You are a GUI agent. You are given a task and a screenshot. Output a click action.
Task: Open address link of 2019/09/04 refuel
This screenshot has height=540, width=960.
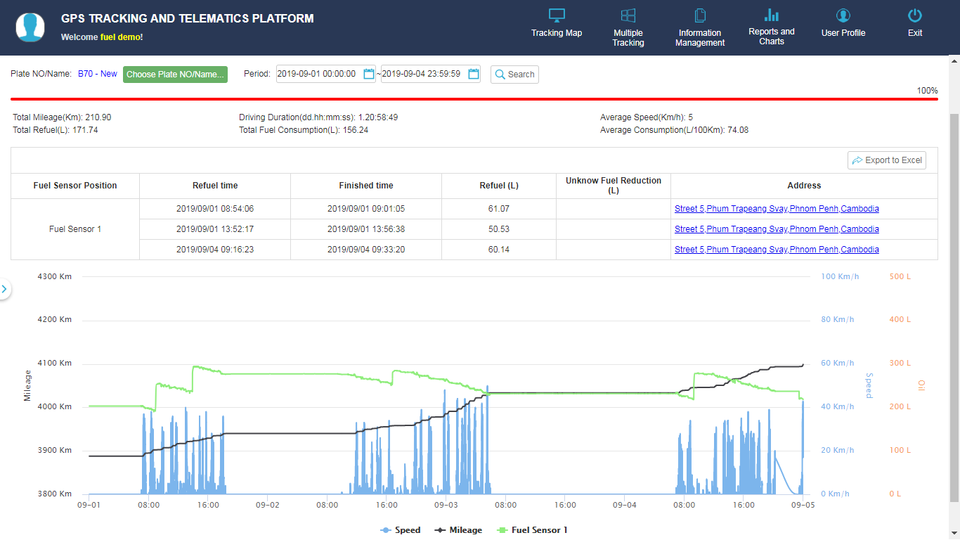pos(777,249)
